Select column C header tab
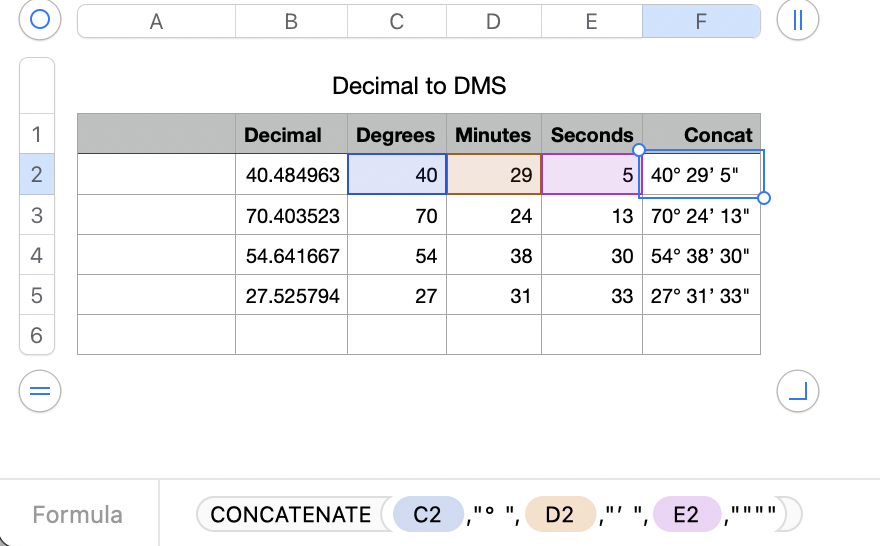This screenshot has width=880, height=546. click(397, 21)
